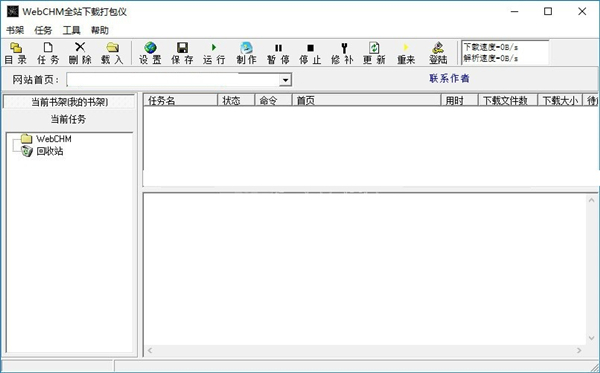Sort by 任务名 column header
600x373 pixels.
pyautogui.click(x=180, y=101)
